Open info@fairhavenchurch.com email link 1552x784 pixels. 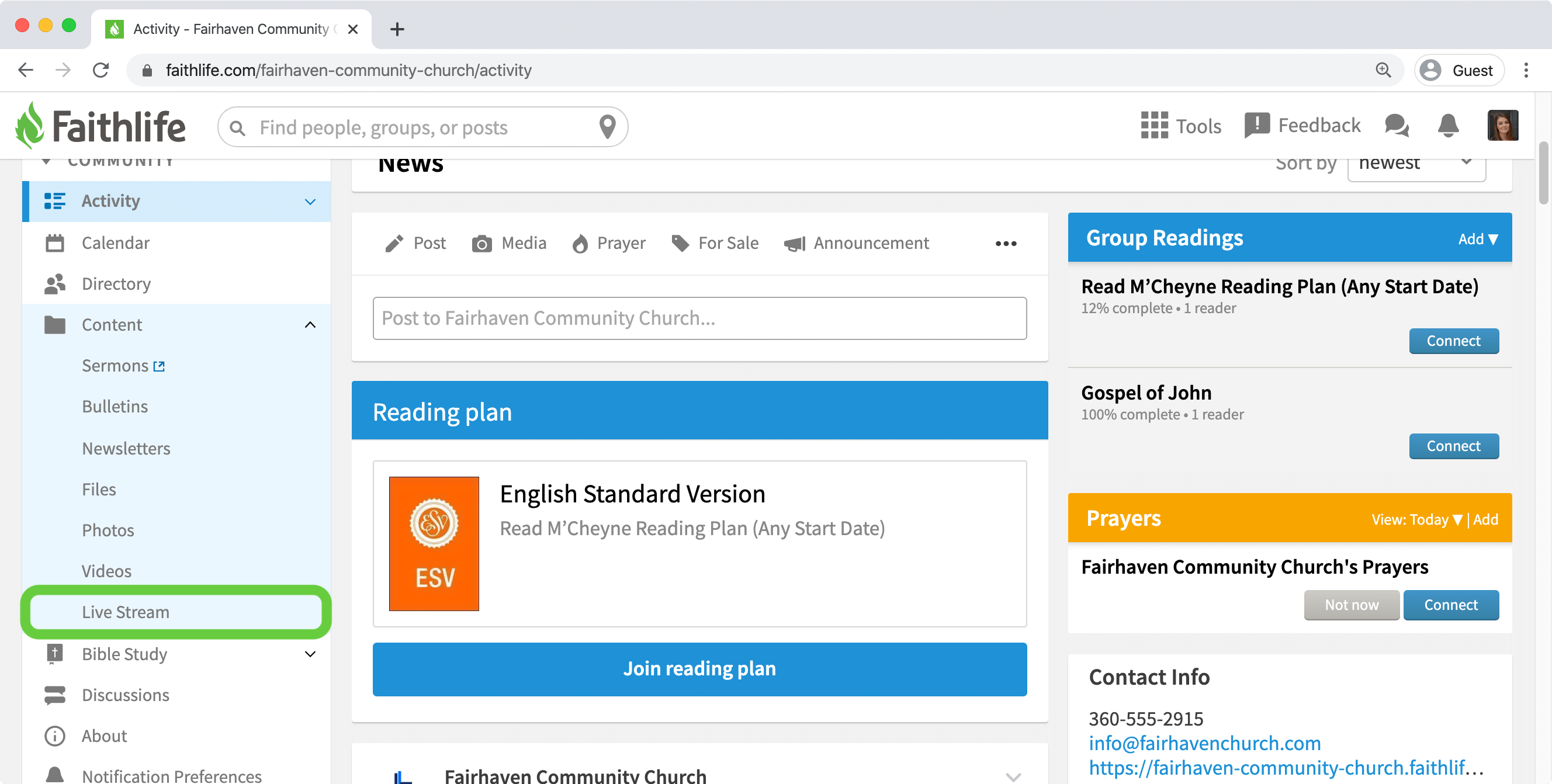(1204, 743)
